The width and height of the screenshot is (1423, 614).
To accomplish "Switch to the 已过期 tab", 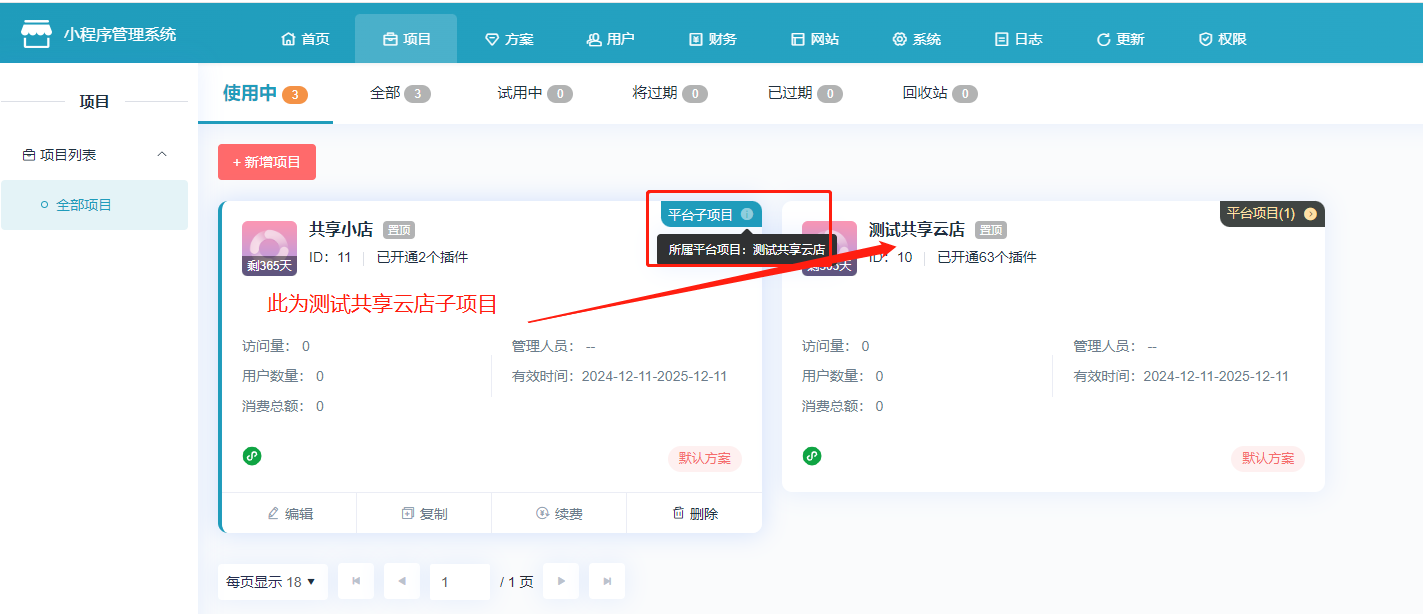I will click(x=804, y=93).
